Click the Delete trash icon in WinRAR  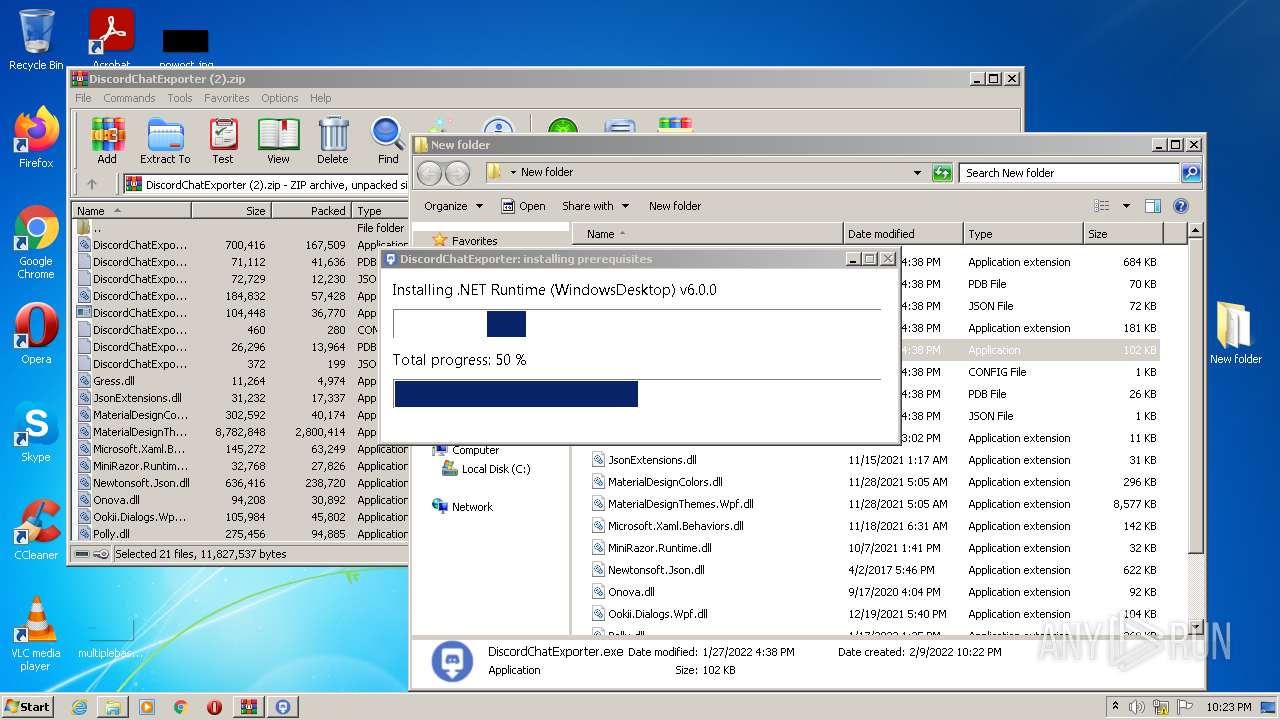[333, 140]
